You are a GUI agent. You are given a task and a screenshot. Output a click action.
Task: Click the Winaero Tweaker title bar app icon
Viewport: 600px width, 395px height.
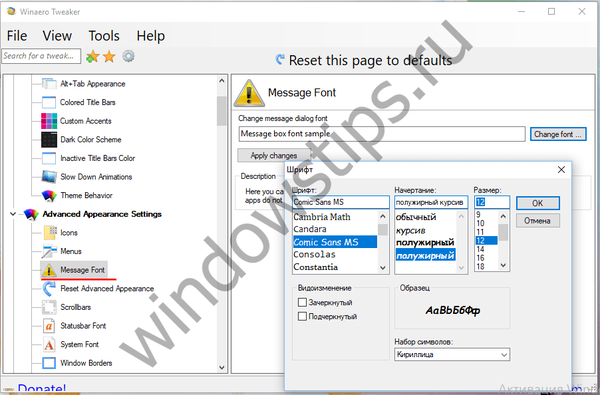(11, 11)
